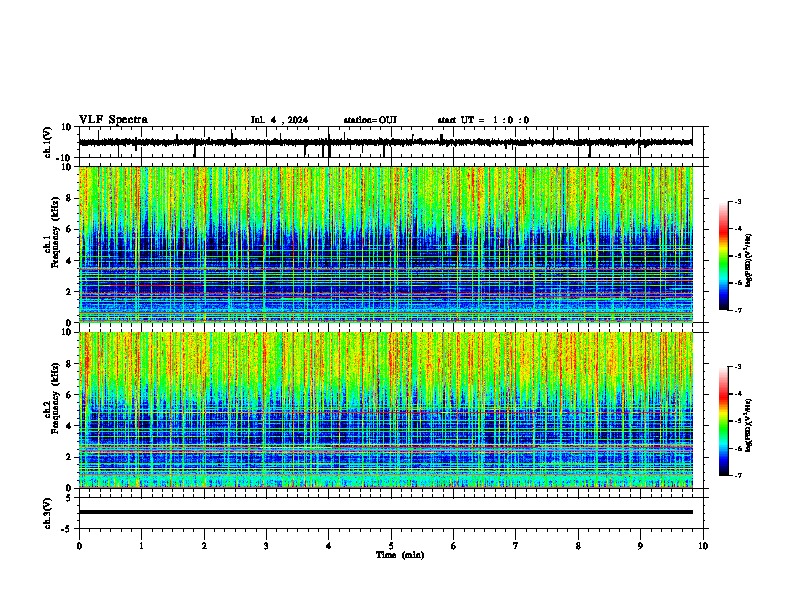Image resolution: width=792 pixels, height=612 pixels.
Task: Click the -3 tick on ch.2 colorbar
Action: 737,367
